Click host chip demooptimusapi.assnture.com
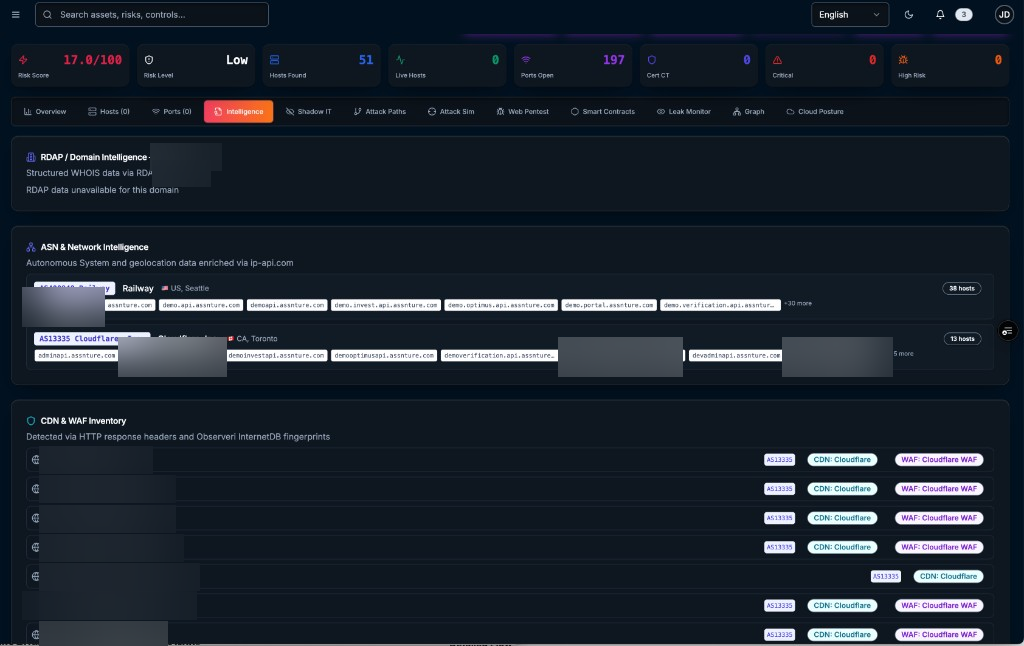 pos(384,355)
